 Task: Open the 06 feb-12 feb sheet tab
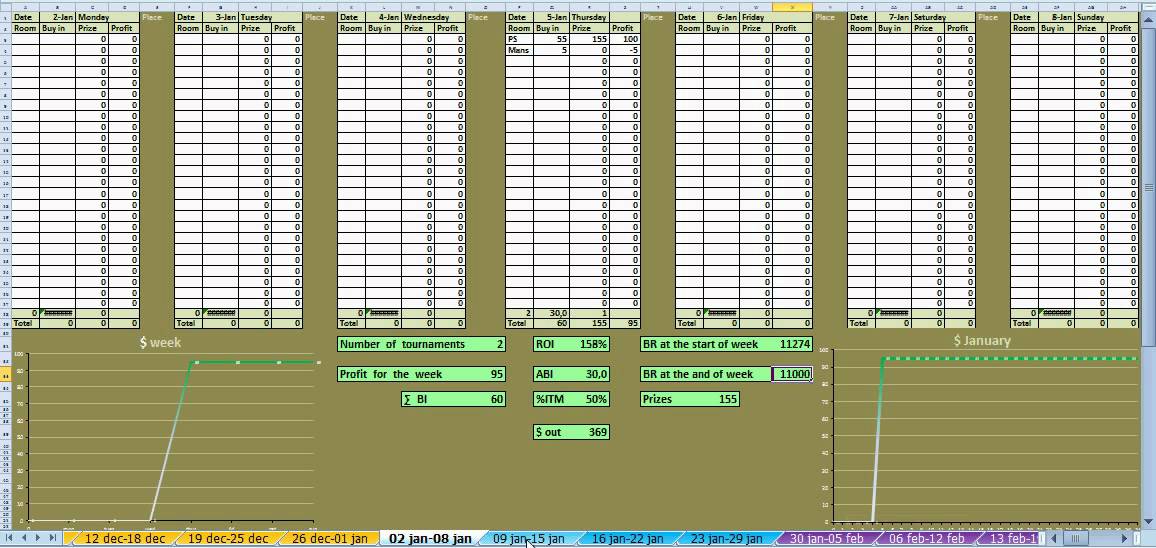[x=926, y=538]
